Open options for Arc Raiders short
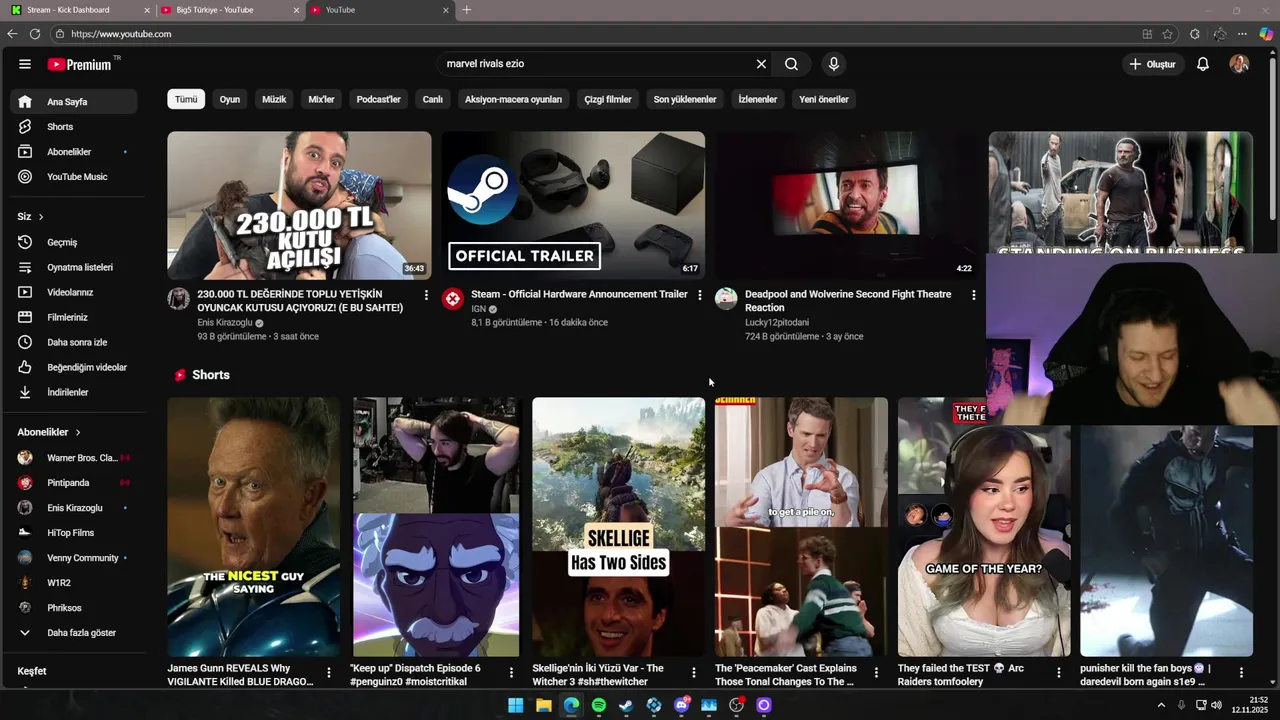This screenshot has height=720, width=1280. click(1058, 672)
